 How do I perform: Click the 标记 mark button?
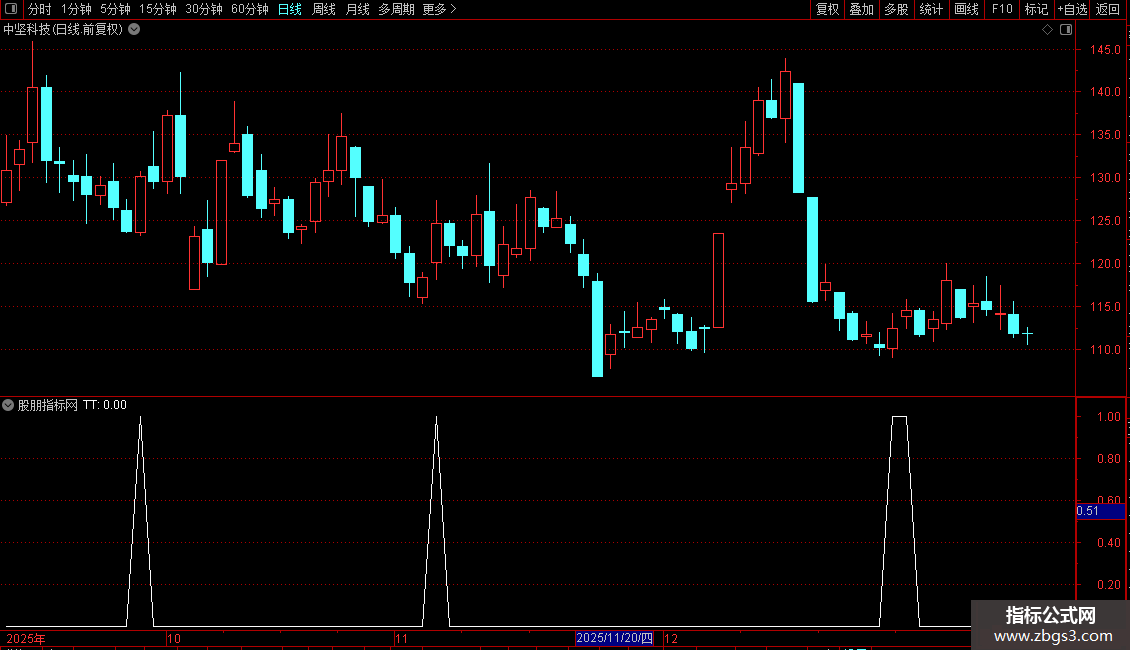pos(1036,9)
